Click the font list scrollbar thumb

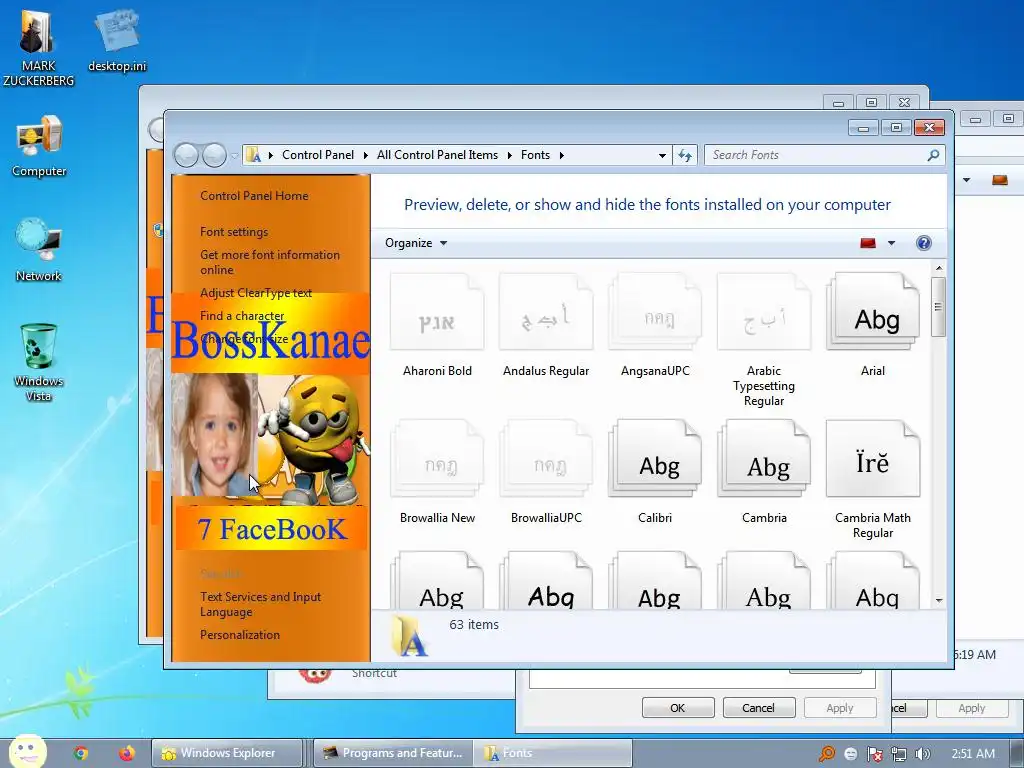[x=938, y=307]
